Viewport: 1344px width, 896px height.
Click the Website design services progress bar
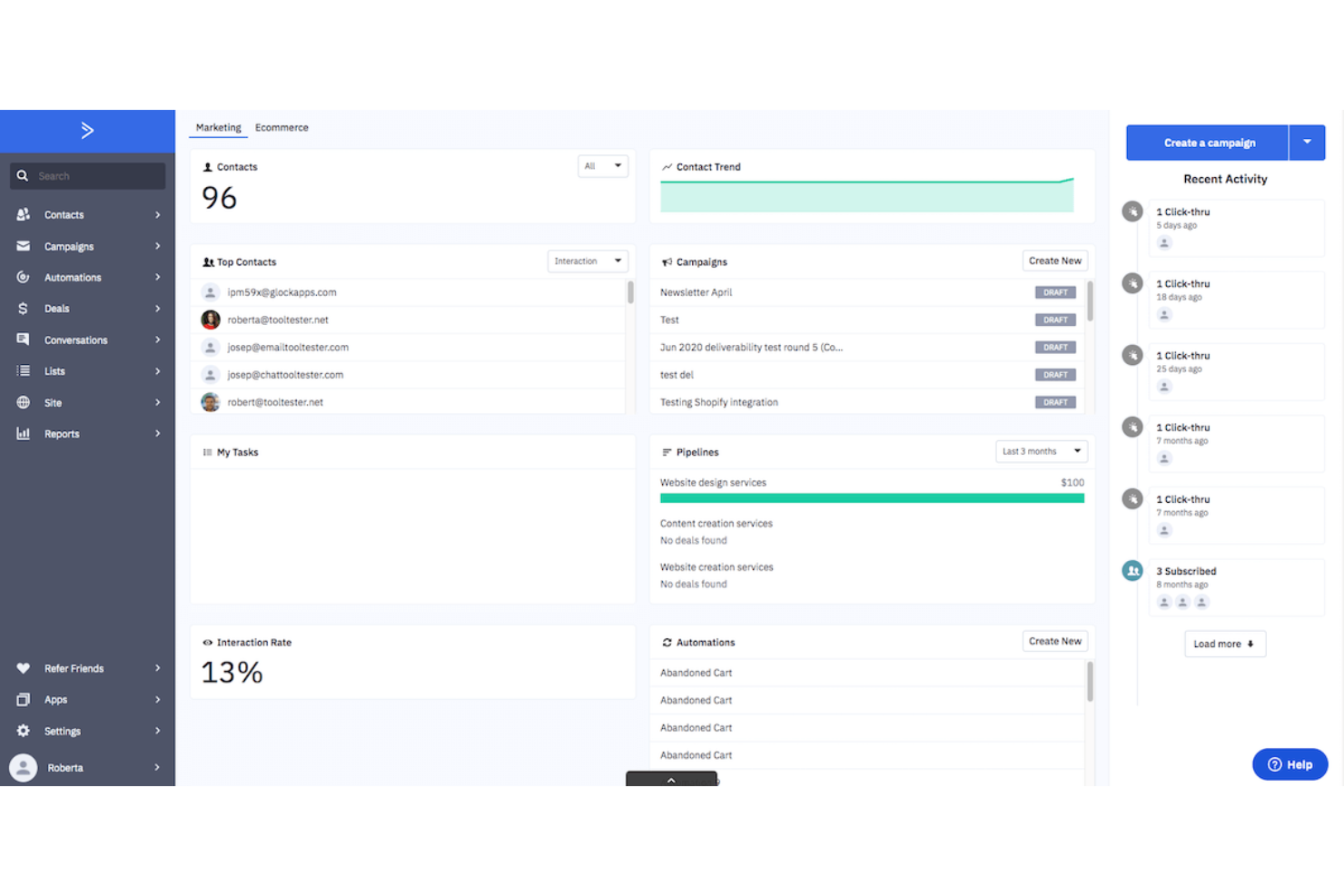872,498
